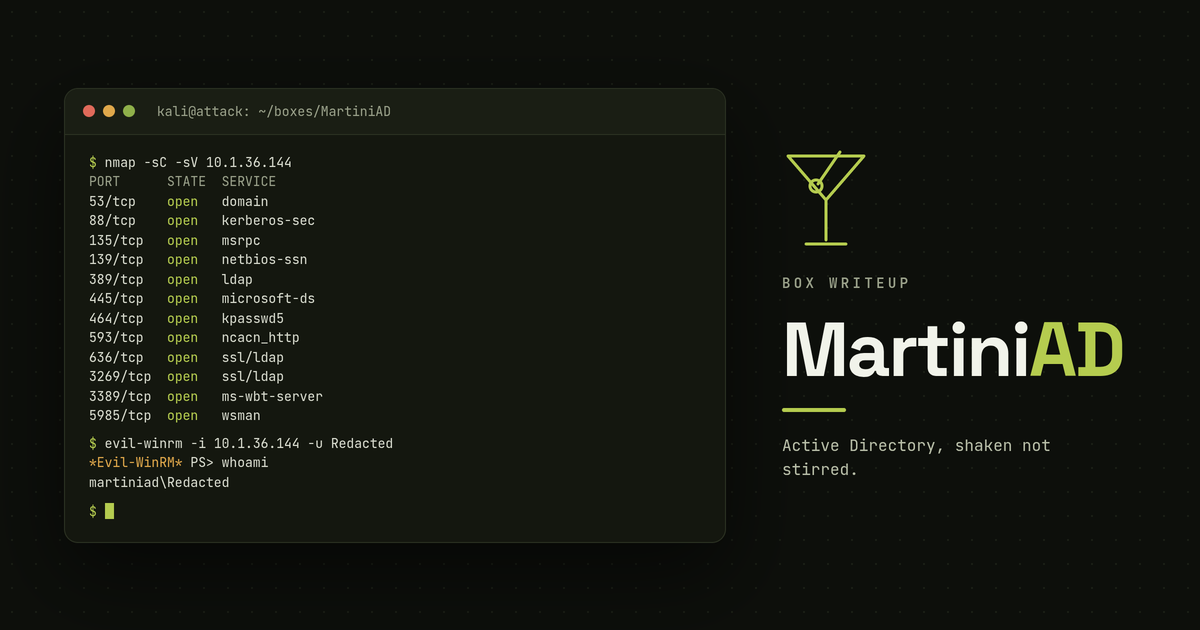
Task: Click ssl/ldap service on 3269/tcp row
Action: (x=253, y=377)
